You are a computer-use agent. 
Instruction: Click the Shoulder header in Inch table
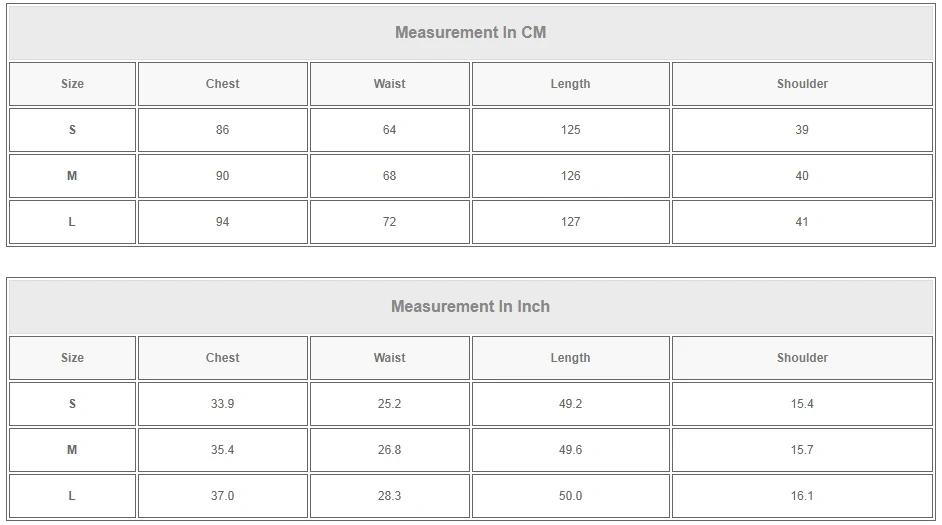pos(802,358)
